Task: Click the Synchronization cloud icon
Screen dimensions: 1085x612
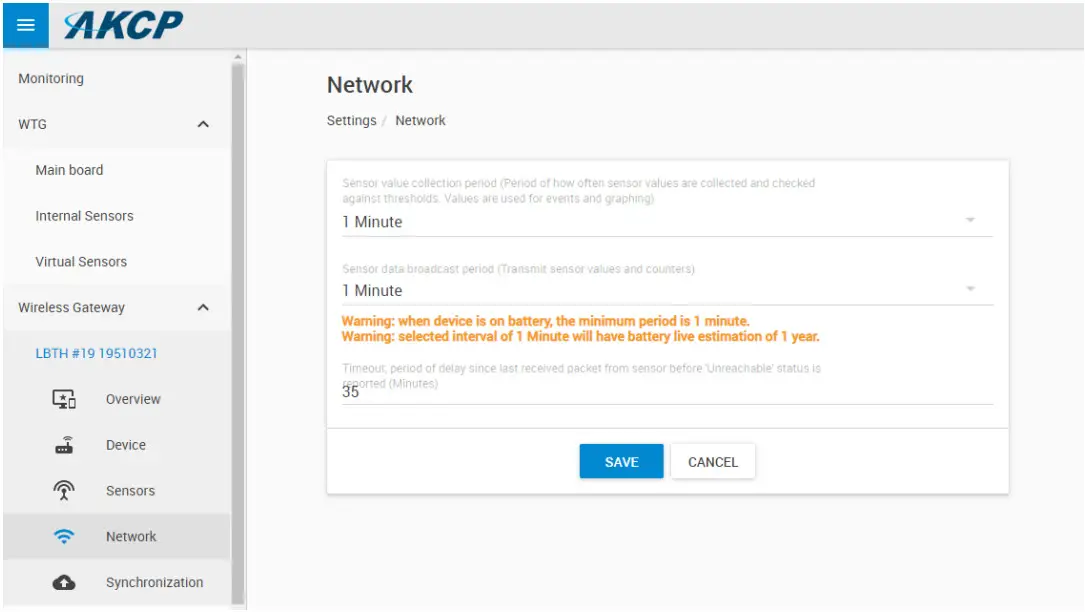Action: pos(64,583)
